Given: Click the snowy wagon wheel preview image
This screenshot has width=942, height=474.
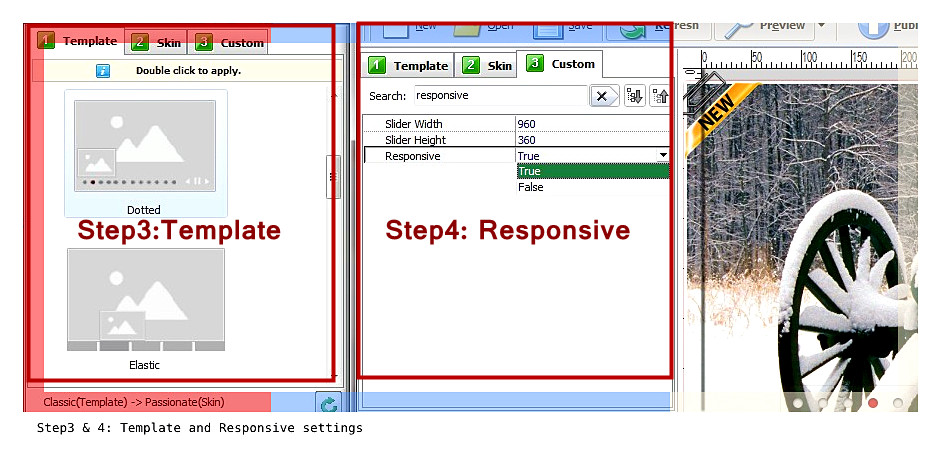Looking at the screenshot, I should coord(802,248).
